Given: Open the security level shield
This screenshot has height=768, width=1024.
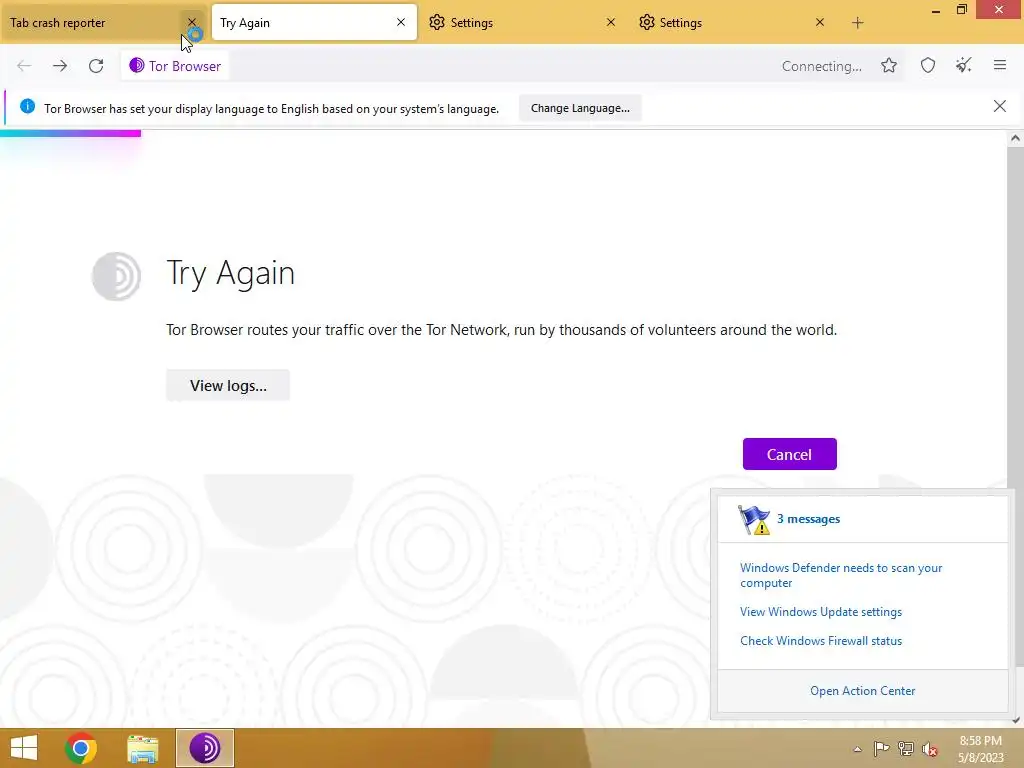Looking at the screenshot, I should pos(928,65).
